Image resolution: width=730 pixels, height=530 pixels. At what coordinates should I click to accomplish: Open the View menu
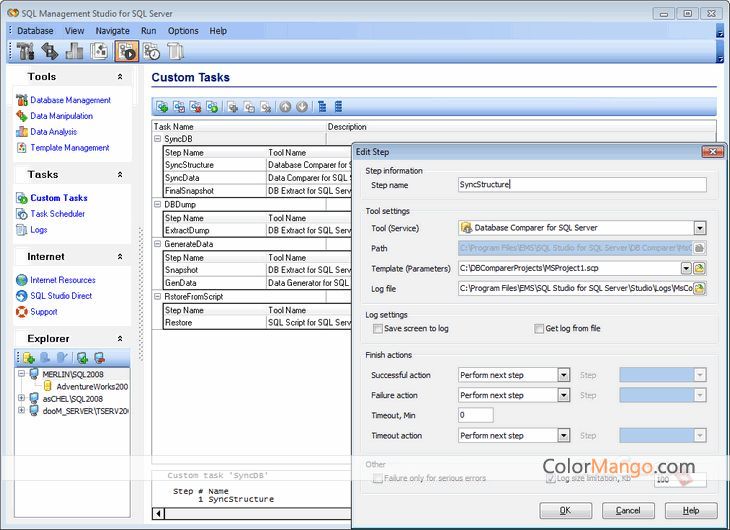(74, 31)
